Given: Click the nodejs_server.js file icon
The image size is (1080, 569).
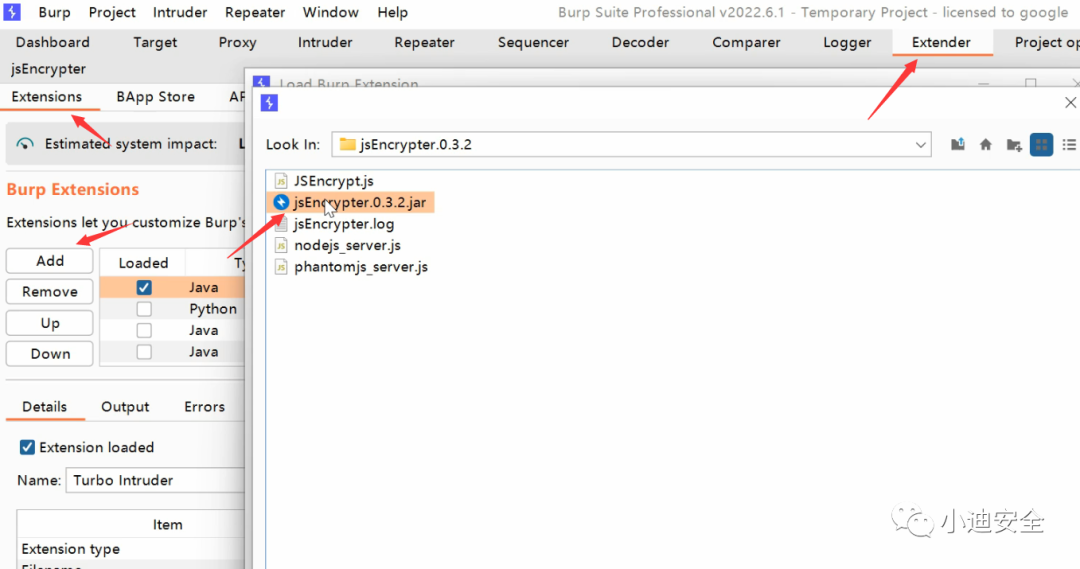Looking at the screenshot, I should tap(280, 245).
